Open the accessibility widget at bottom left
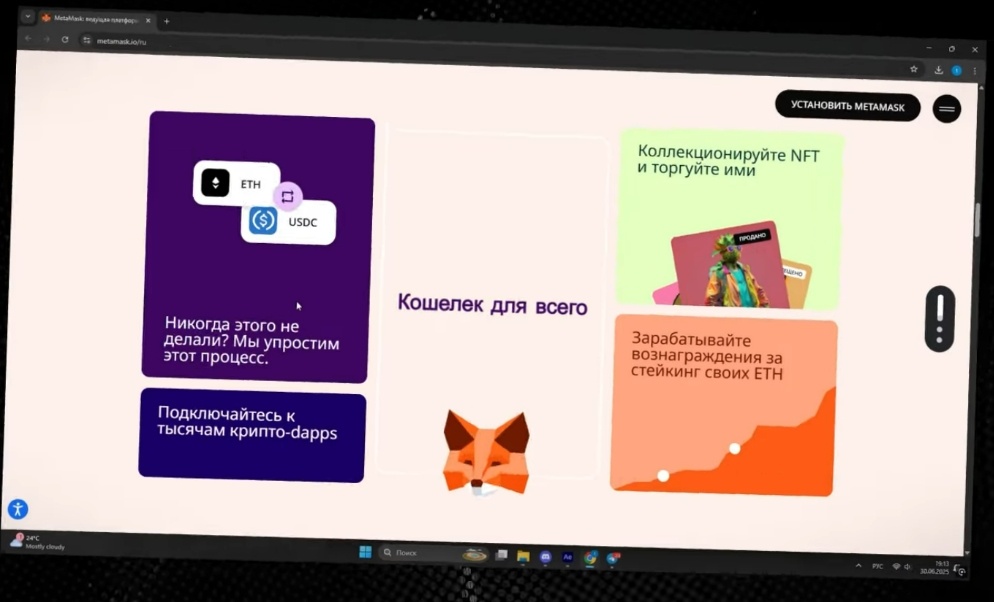Screen dimensions: 994x602 coord(17,509)
